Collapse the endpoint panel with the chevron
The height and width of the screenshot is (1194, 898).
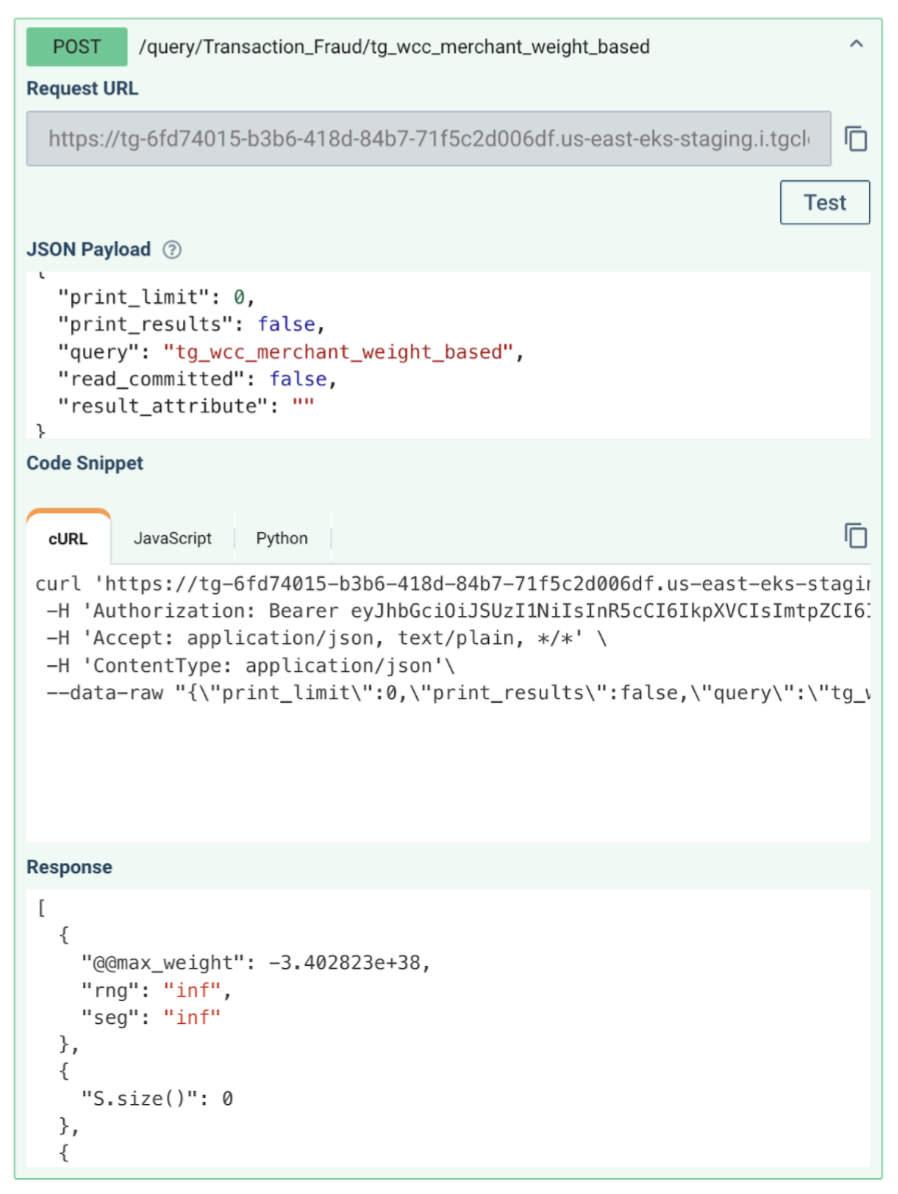(x=856, y=45)
